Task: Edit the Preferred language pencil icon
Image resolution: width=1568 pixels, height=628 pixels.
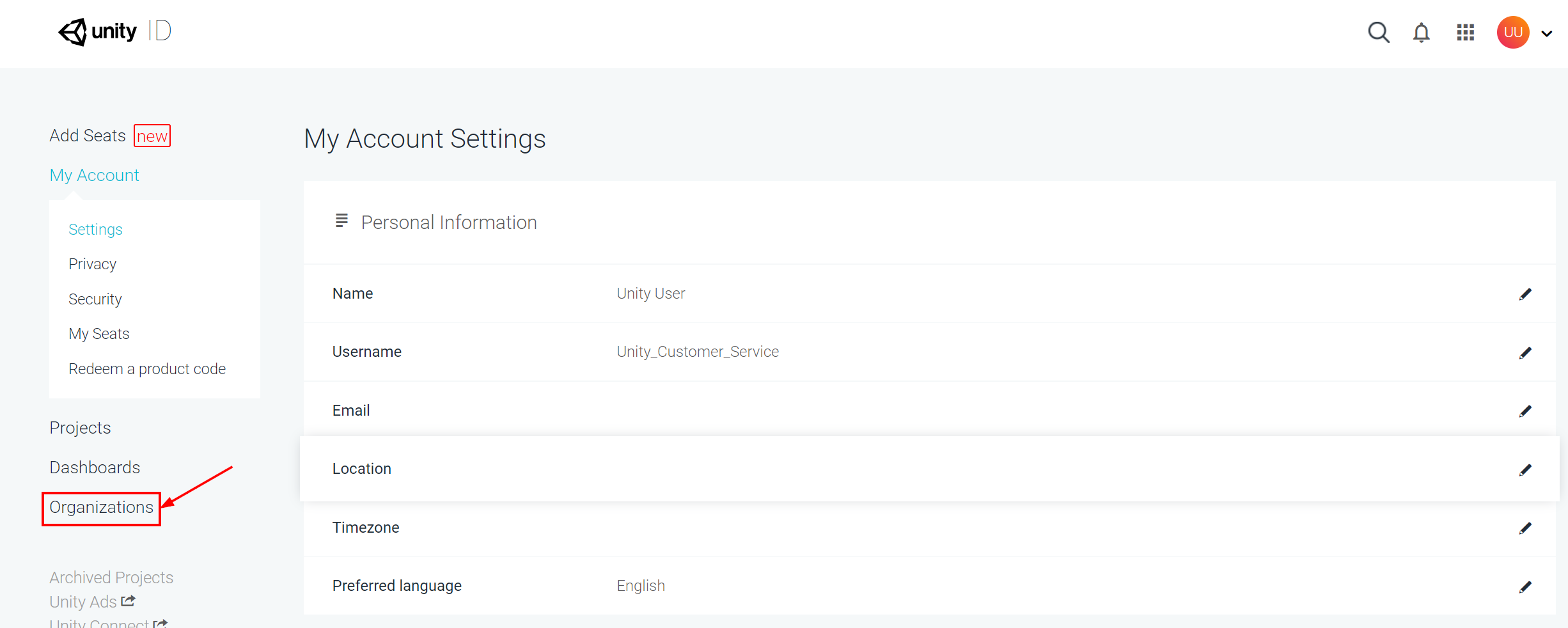Action: click(x=1525, y=587)
